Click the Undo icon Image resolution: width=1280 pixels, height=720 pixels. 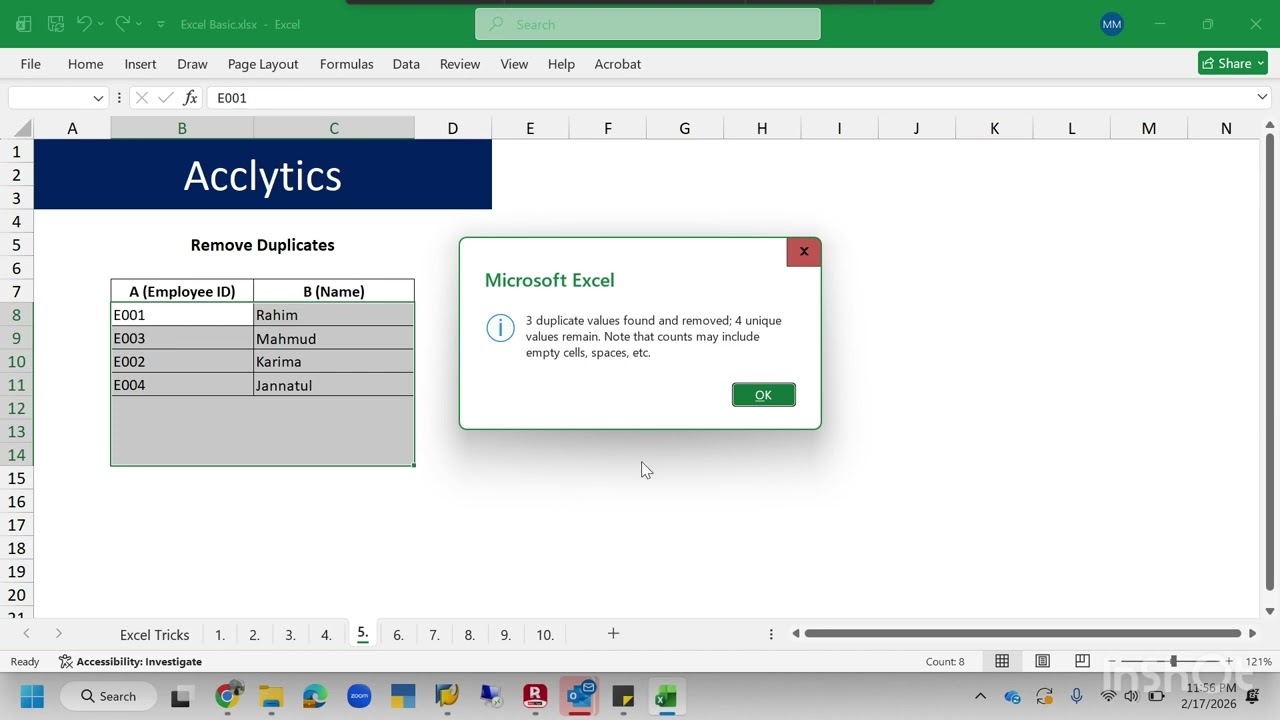click(x=84, y=24)
